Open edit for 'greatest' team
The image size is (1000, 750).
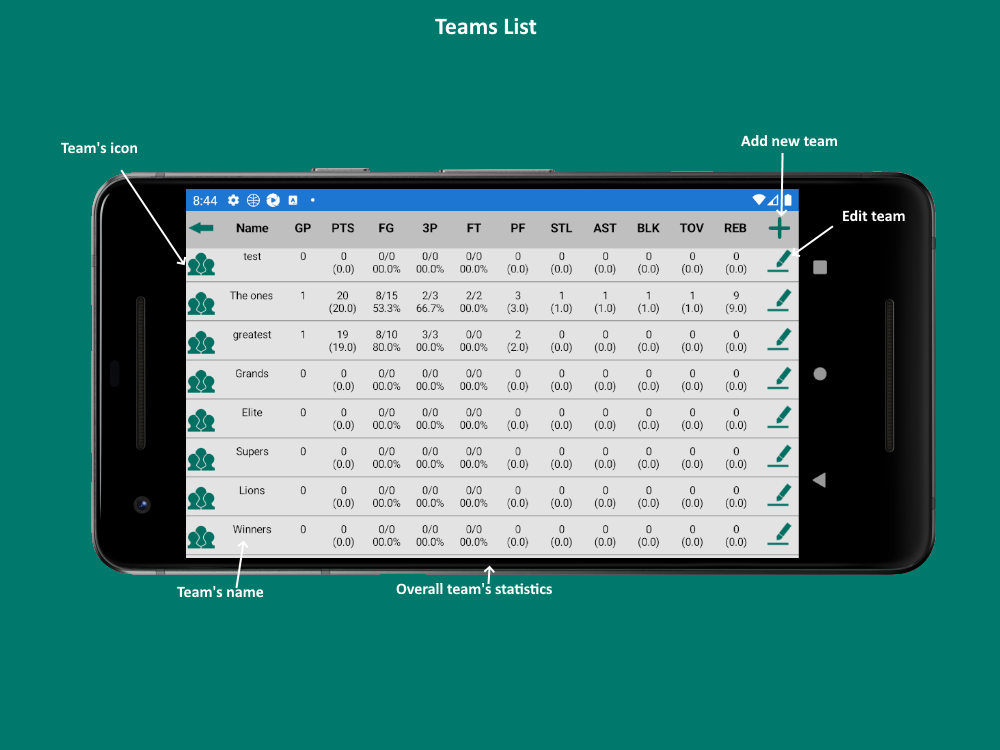pyautogui.click(x=780, y=340)
